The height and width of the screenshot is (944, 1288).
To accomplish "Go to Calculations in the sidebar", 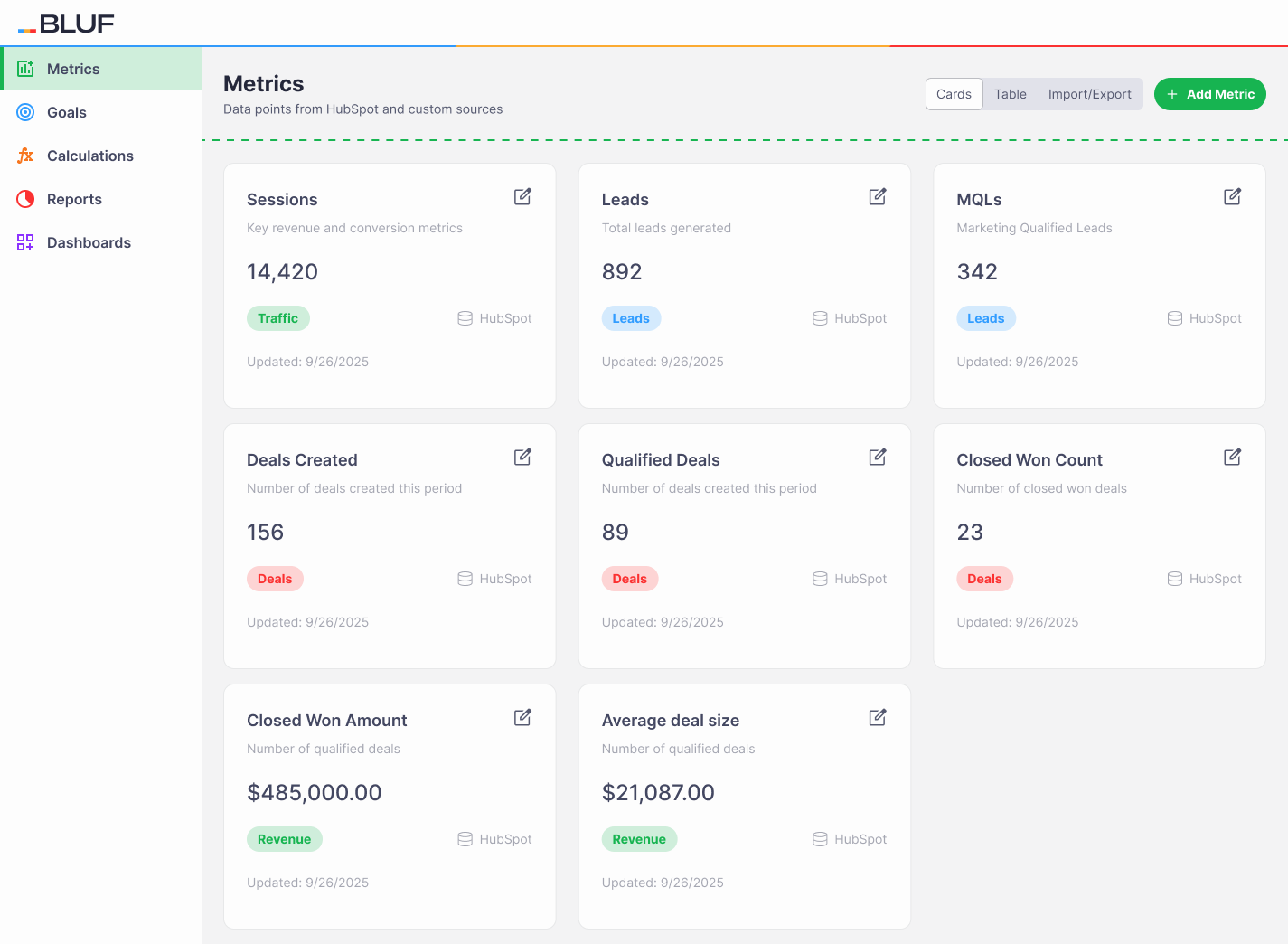I will coord(100,156).
